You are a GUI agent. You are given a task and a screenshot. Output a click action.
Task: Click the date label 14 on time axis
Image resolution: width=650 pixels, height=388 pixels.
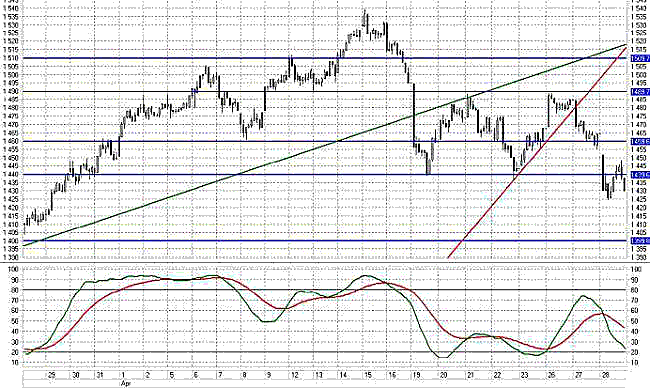click(x=343, y=375)
